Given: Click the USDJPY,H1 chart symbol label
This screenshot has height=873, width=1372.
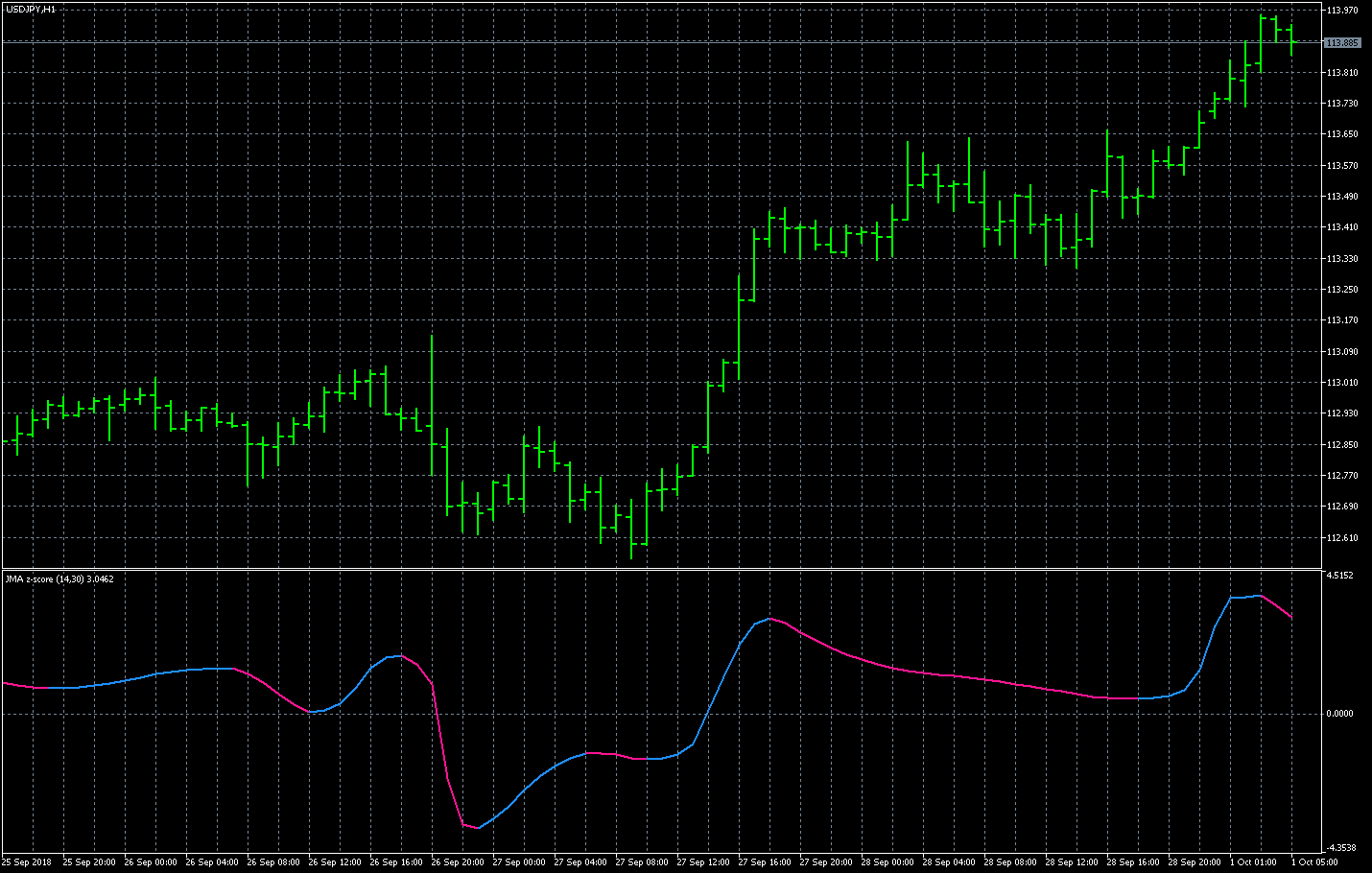Looking at the screenshot, I should (31, 10).
